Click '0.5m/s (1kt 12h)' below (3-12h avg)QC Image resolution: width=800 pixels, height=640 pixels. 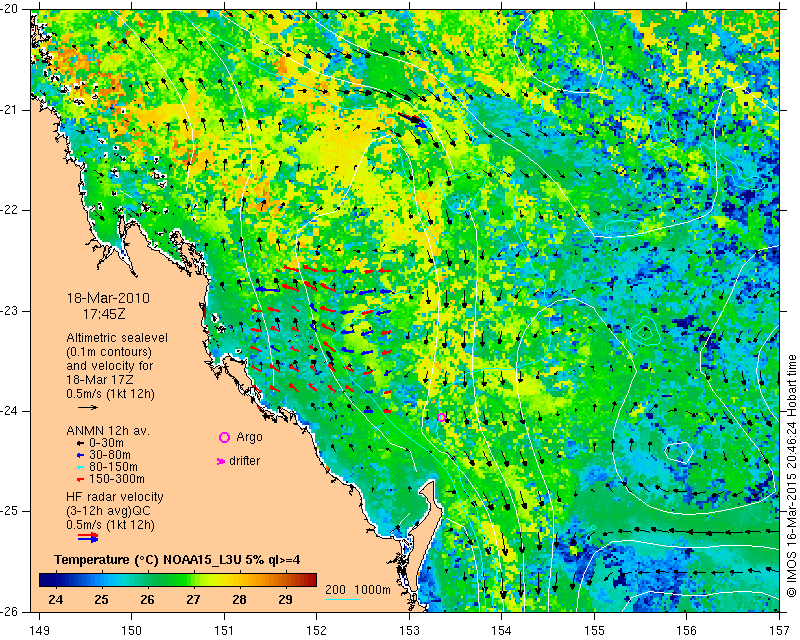(110, 525)
